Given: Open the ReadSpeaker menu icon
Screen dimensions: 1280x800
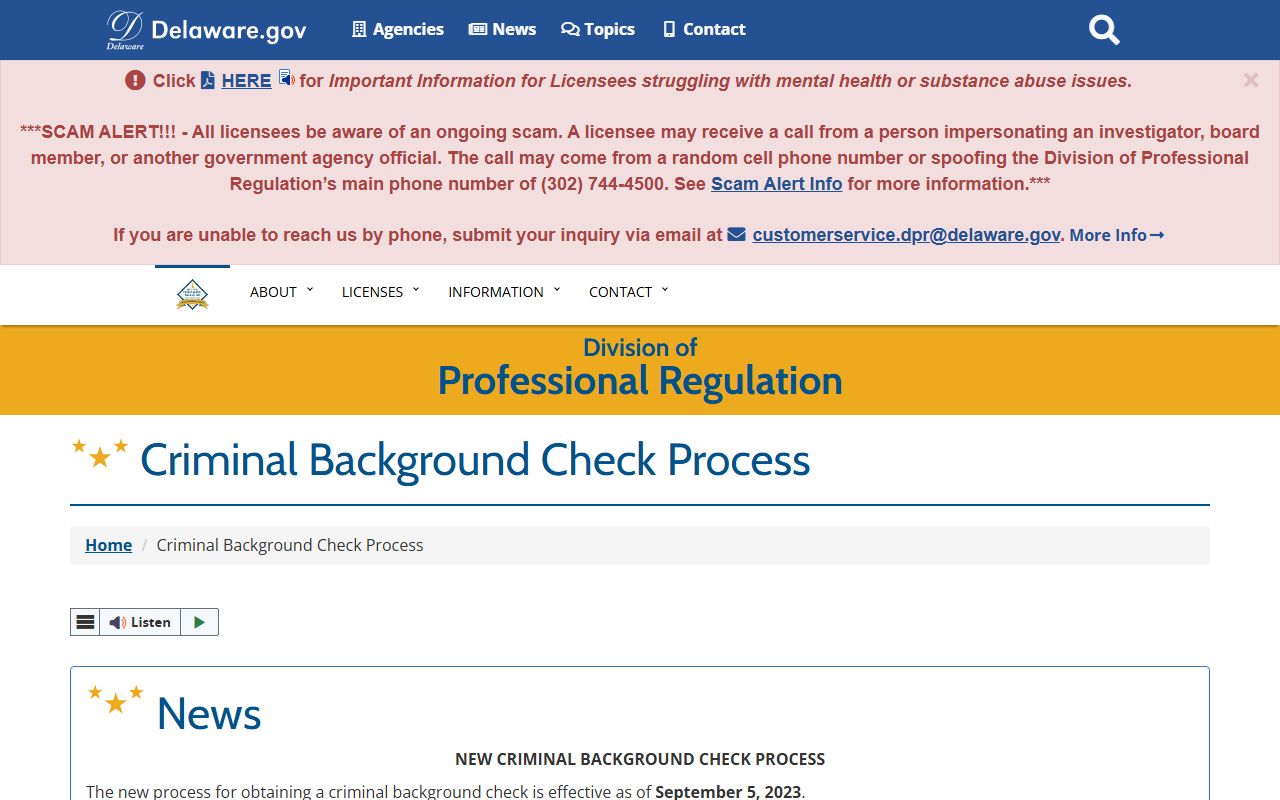Looking at the screenshot, I should [x=85, y=622].
